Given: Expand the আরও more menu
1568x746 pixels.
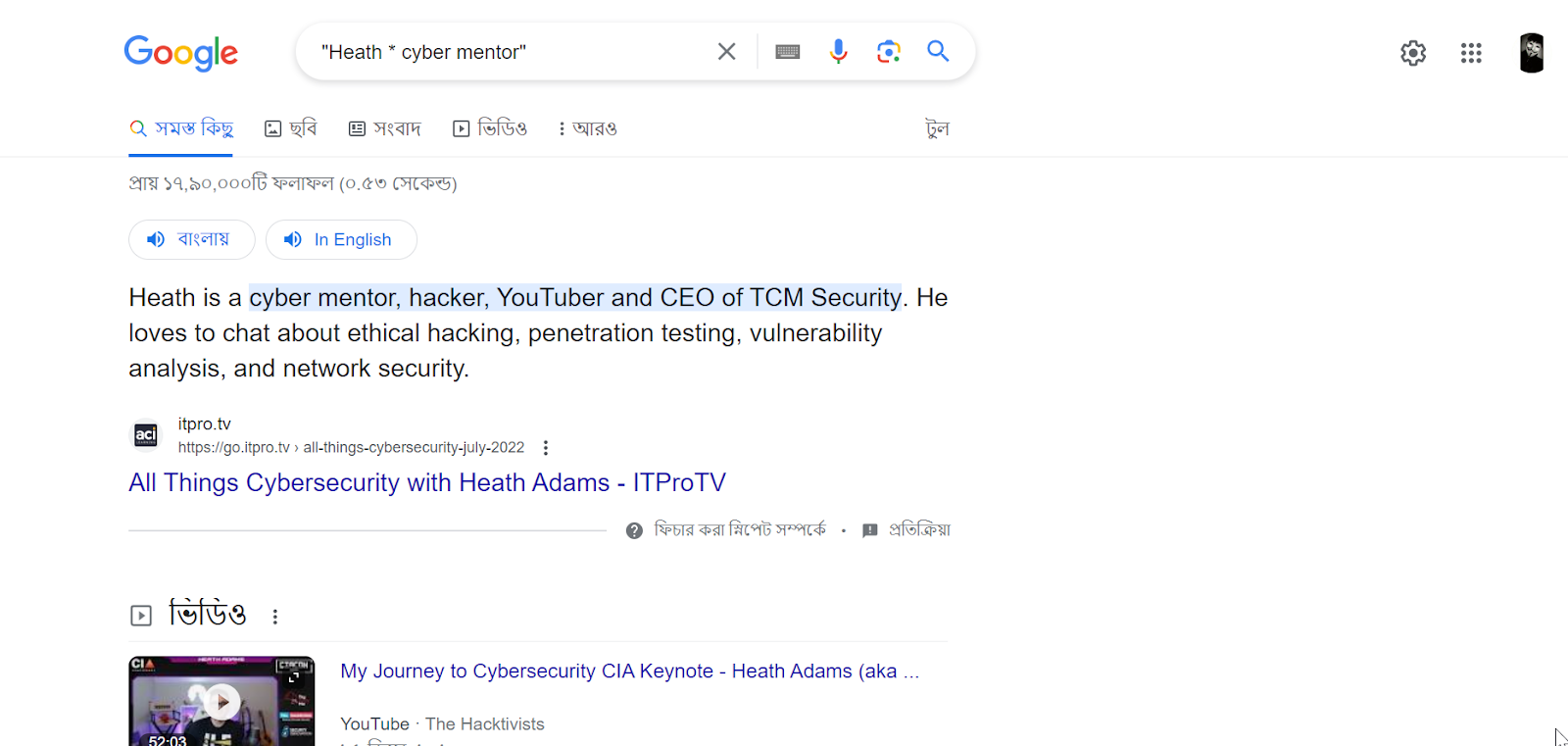Looking at the screenshot, I should coord(587,128).
